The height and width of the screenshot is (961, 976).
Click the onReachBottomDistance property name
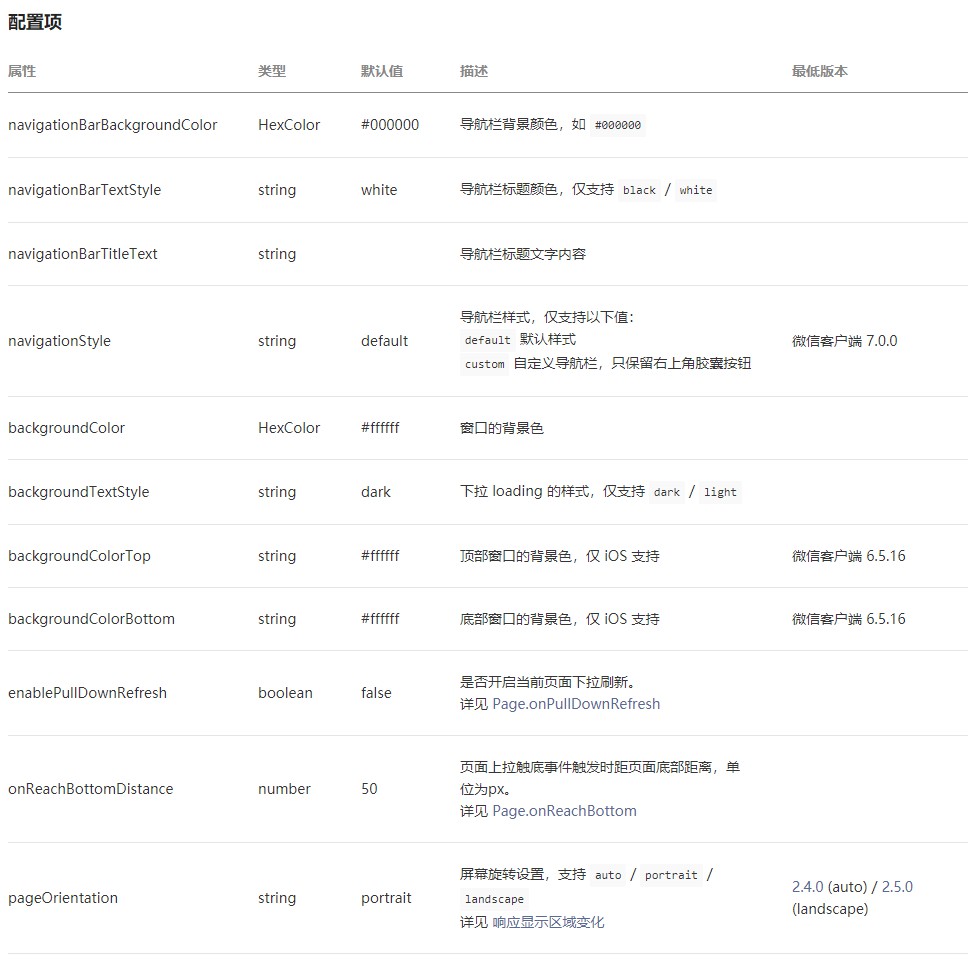90,789
